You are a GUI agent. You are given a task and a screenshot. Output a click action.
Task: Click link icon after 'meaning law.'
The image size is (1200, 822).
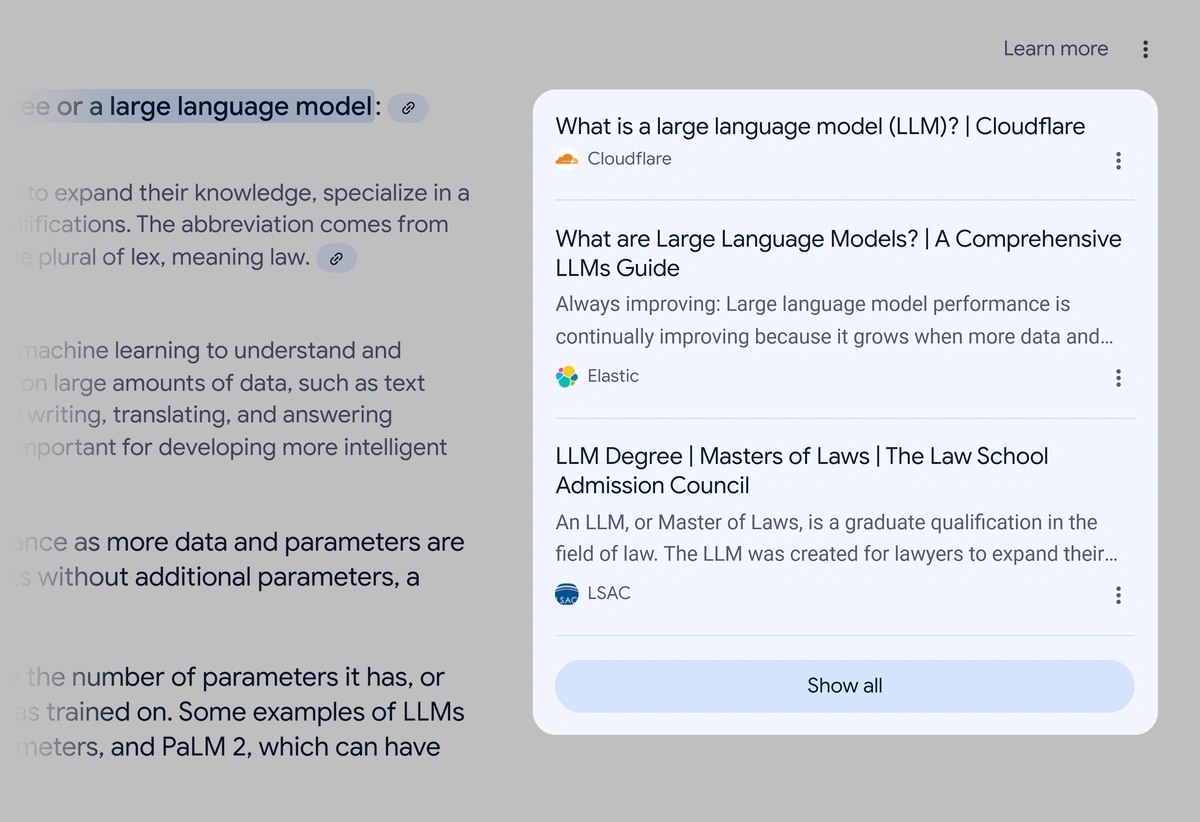337,258
